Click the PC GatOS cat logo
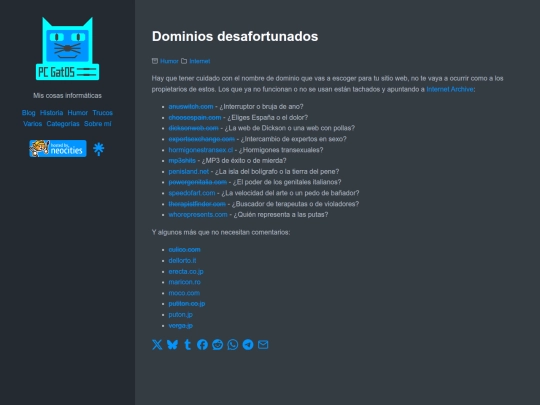 click(x=68, y=49)
